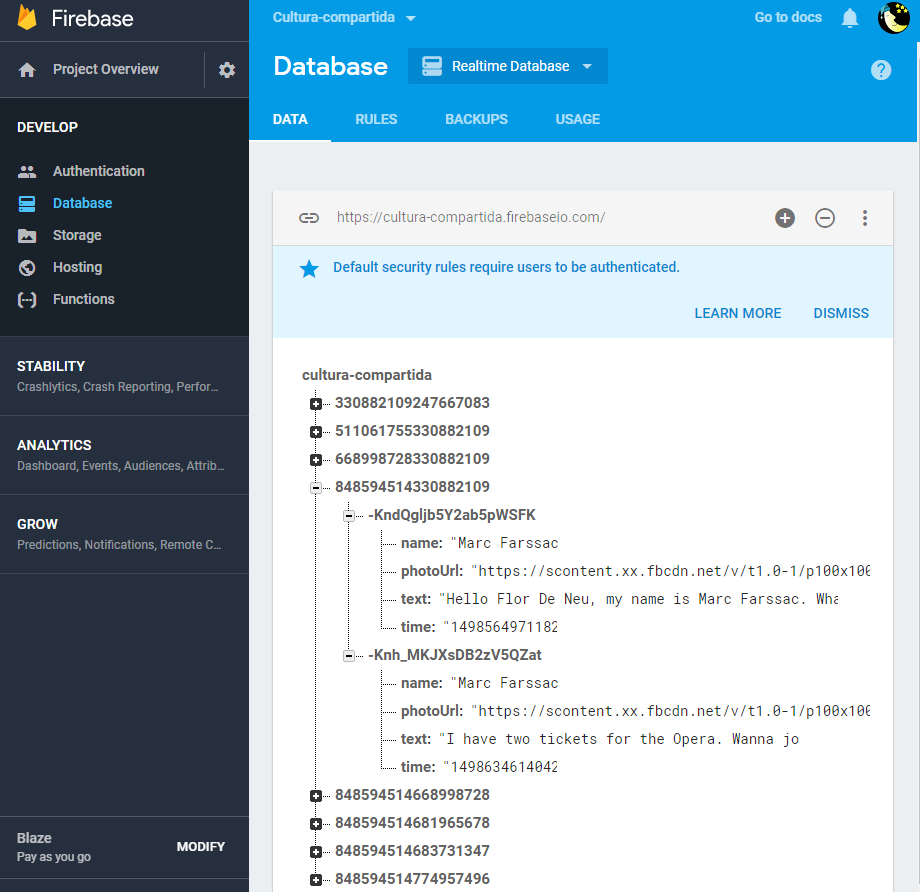Switch to the DATA tab
Viewport: 920px width, 892px height.
click(290, 119)
